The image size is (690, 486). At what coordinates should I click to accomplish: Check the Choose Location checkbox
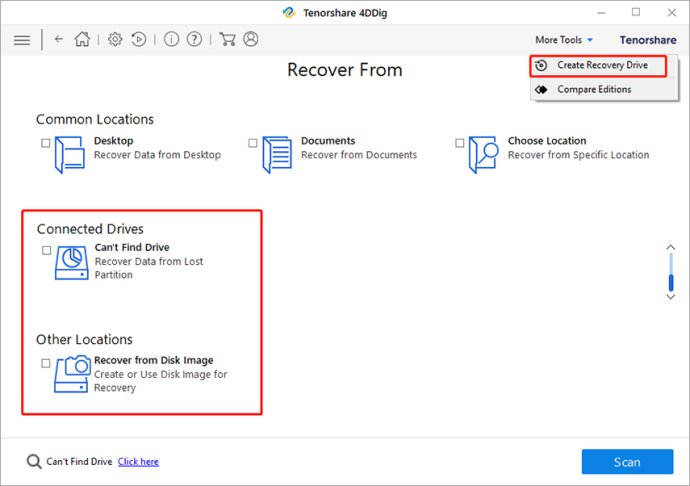click(x=459, y=143)
